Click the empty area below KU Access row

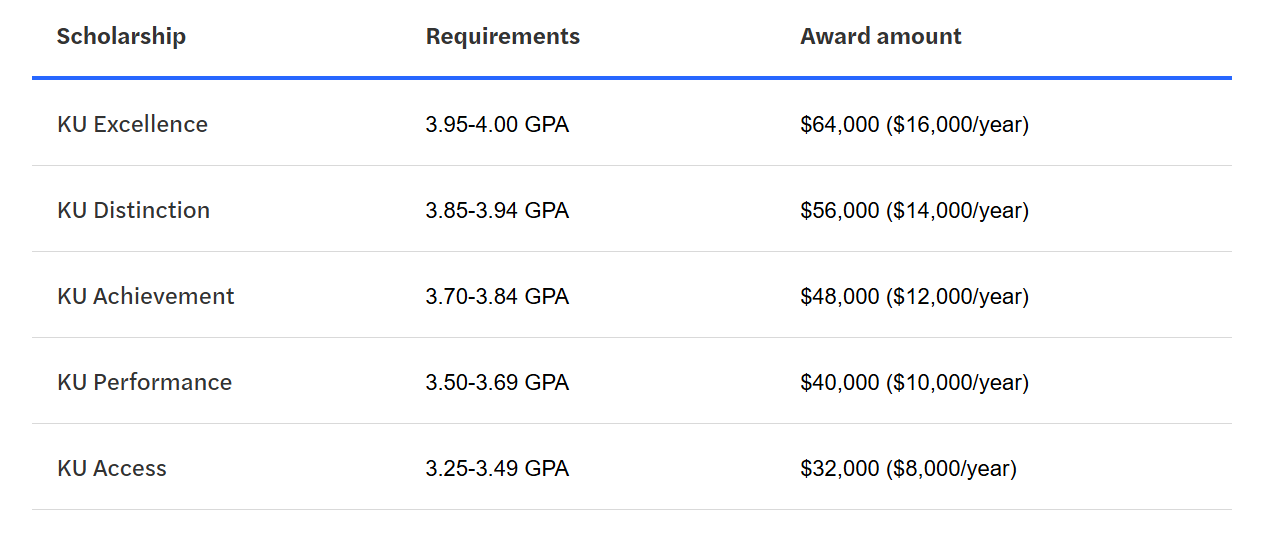pyautogui.click(x=632, y=525)
